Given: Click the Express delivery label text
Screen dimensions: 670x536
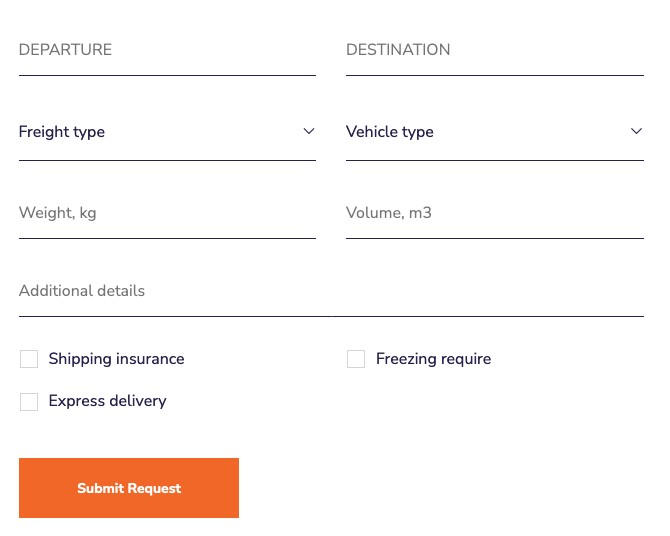Looking at the screenshot, I should [107, 401].
